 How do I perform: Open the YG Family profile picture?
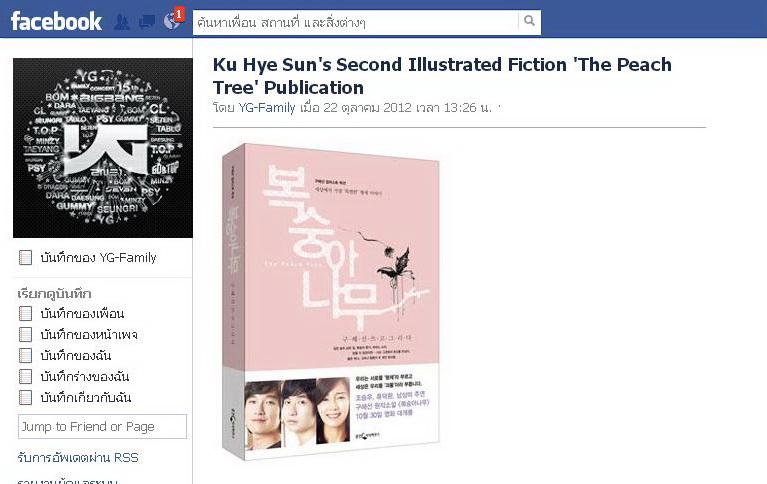(x=103, y=148)
